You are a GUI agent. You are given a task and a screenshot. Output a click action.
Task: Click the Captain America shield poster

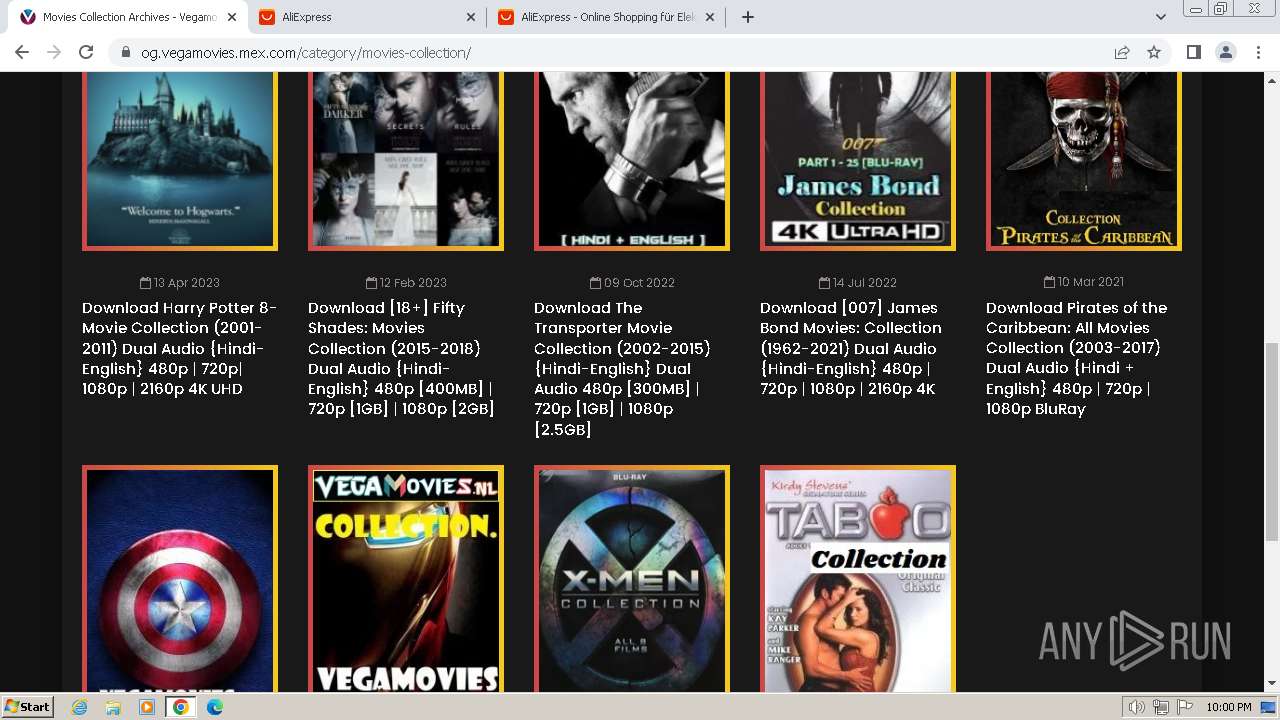point(180,579)
